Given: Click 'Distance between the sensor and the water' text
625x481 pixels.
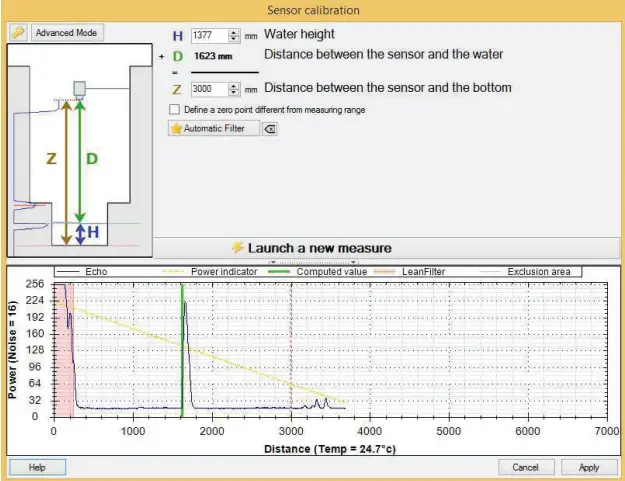Looking at the screenshot, I should coord(383,54).
